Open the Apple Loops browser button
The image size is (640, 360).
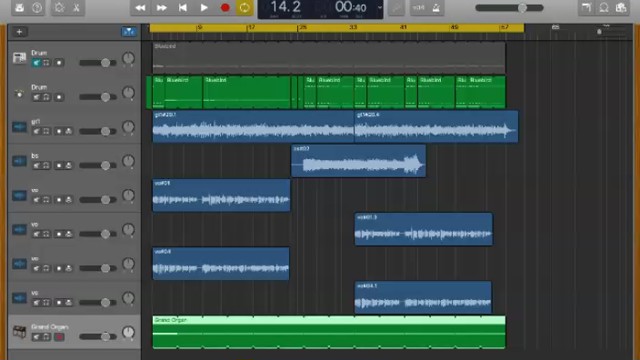[604, 8]
